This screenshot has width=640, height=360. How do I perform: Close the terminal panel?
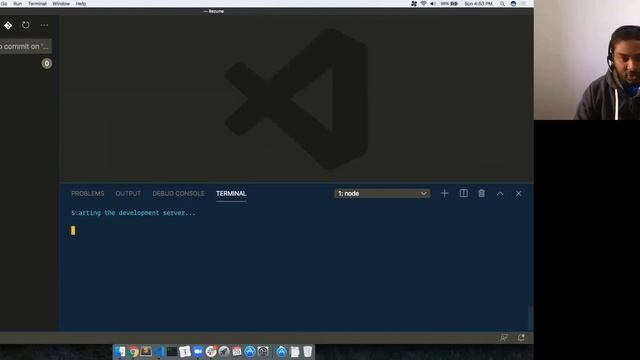click(x=518, y=194)
